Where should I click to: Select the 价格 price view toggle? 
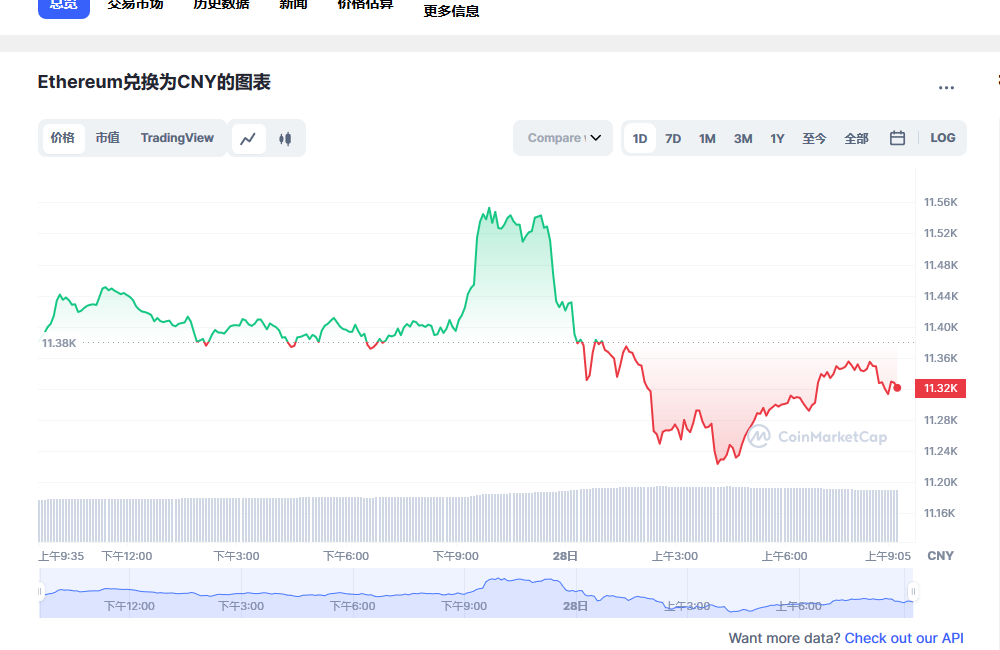63,138
